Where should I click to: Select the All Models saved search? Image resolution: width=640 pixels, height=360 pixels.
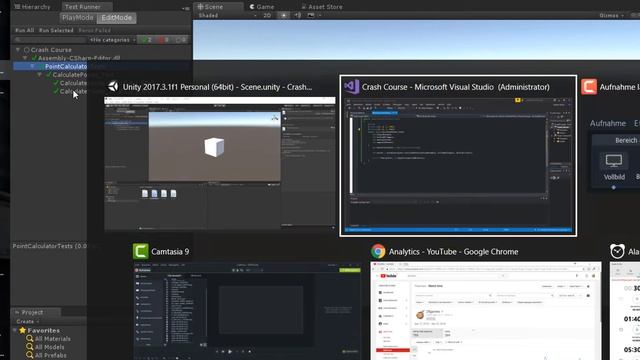(45, 347)
